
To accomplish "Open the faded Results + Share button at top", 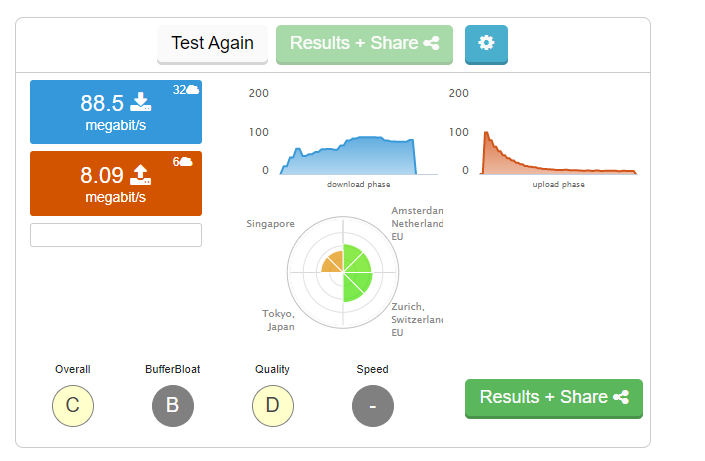I will [364, 44].
